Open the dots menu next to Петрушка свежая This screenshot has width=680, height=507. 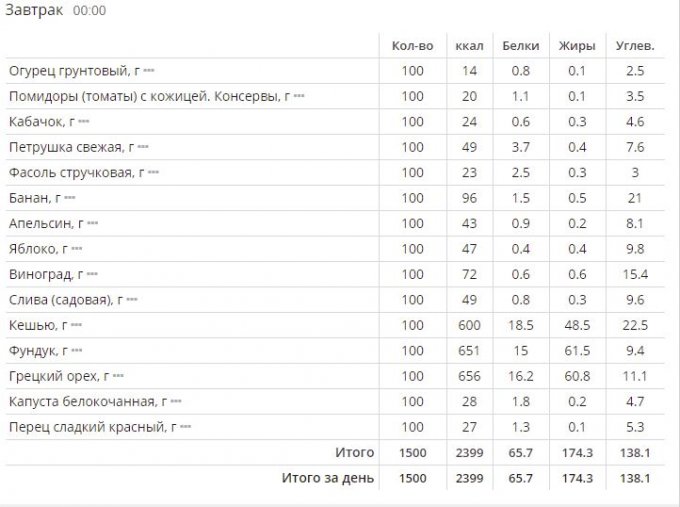pyautogui.click(x=143, y=148)
